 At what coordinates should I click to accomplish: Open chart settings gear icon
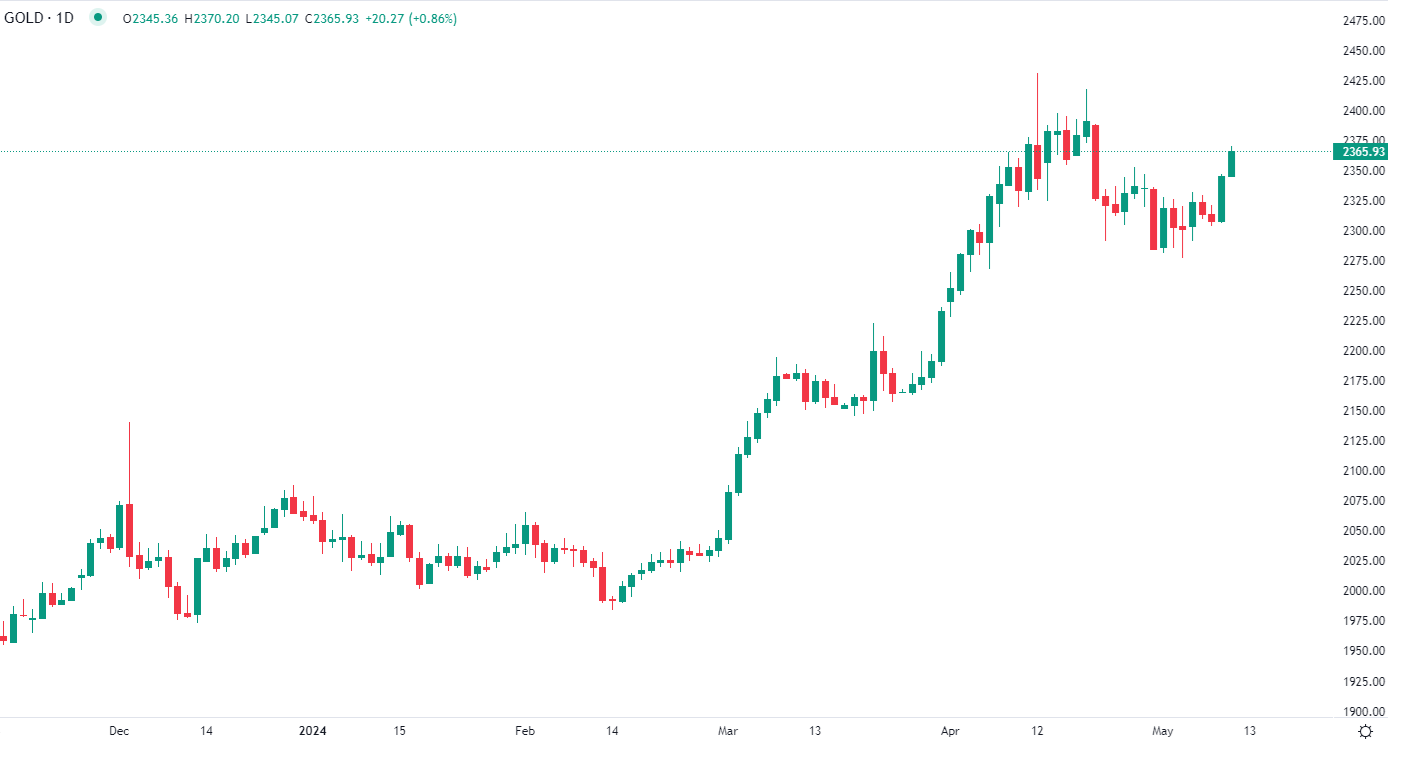pyautogui.click(x=1365, y=732)
